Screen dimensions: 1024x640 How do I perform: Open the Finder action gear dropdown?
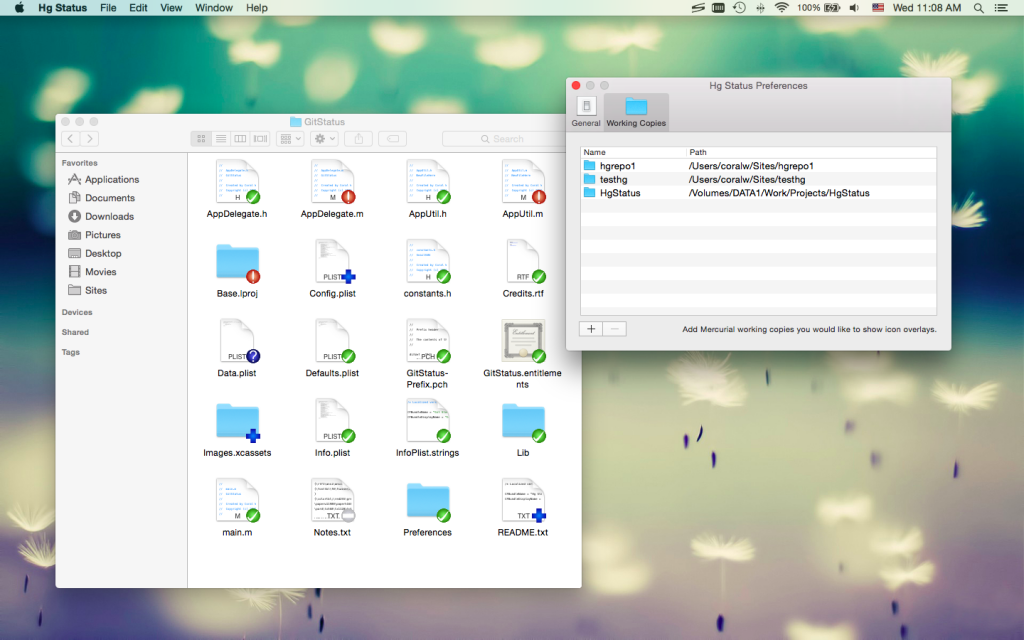coord(325,138)
